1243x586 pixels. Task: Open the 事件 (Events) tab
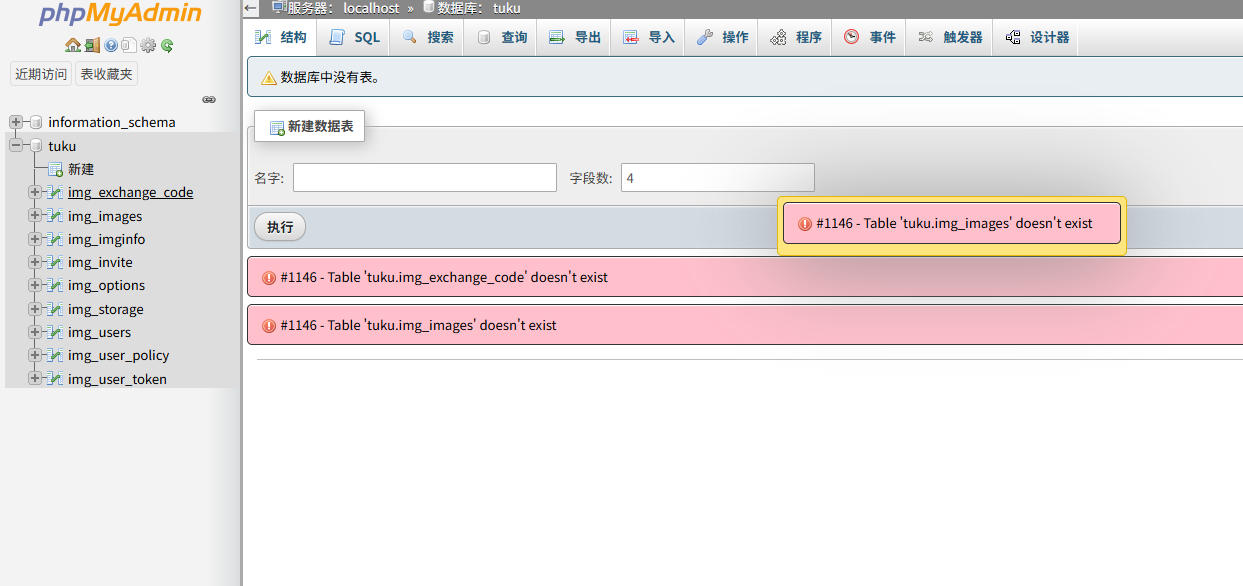coord(869,37)
